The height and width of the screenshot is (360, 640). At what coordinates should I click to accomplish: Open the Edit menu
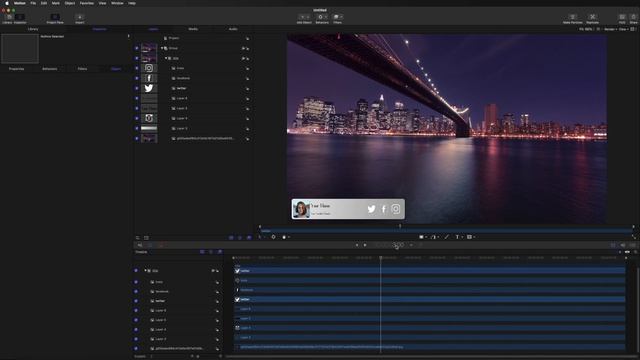(x=44, y=3)
